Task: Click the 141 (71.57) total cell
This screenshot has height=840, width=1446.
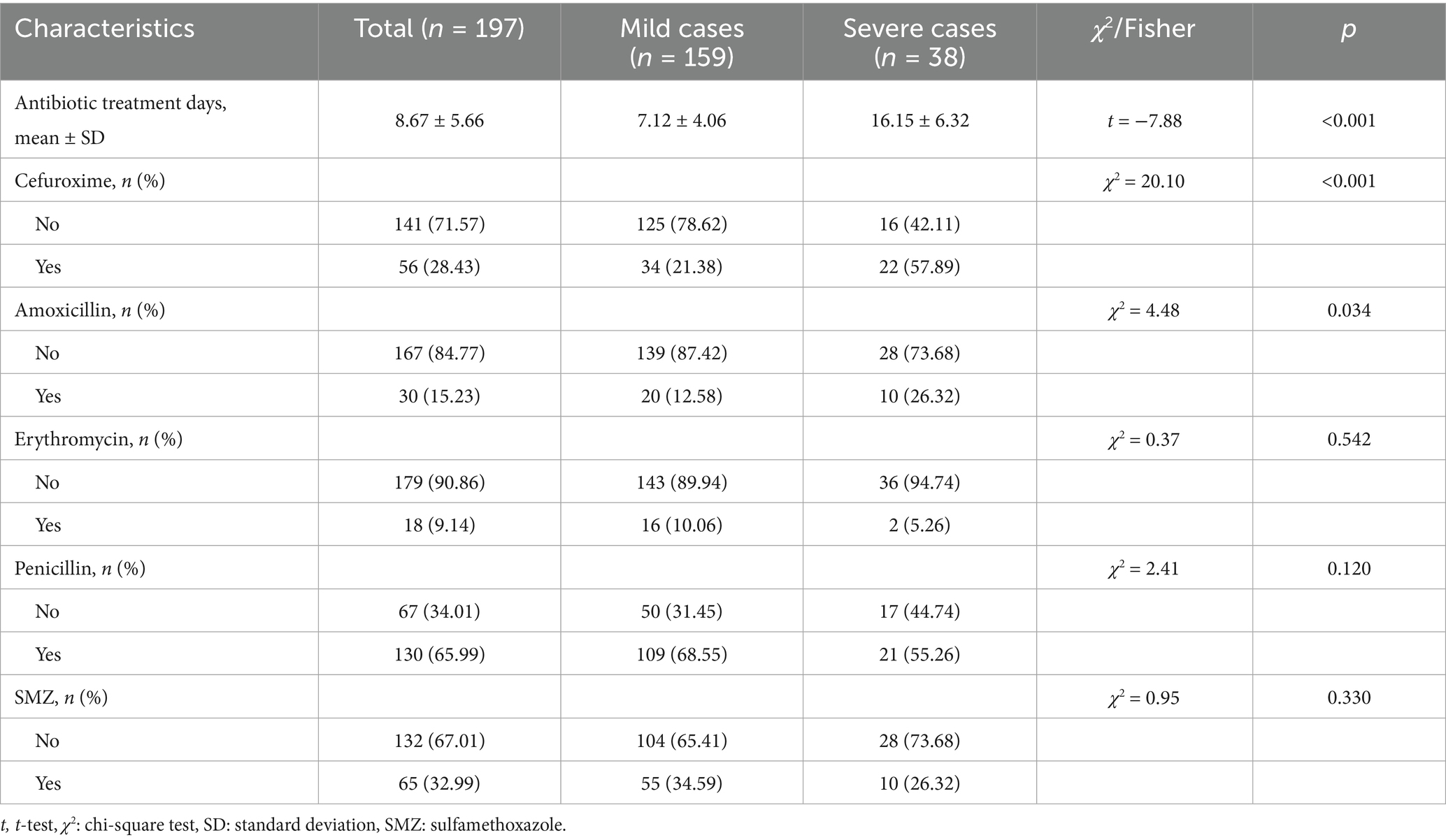Action: pyautogui.click(x=439, y=224)
